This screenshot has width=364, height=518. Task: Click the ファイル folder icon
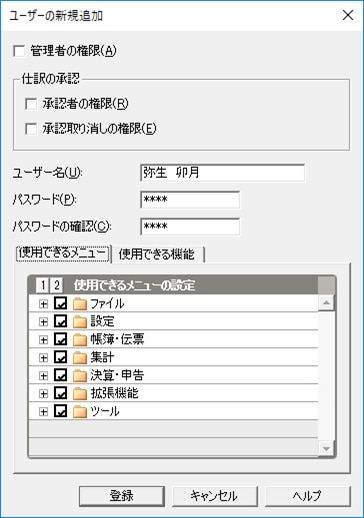80,304
